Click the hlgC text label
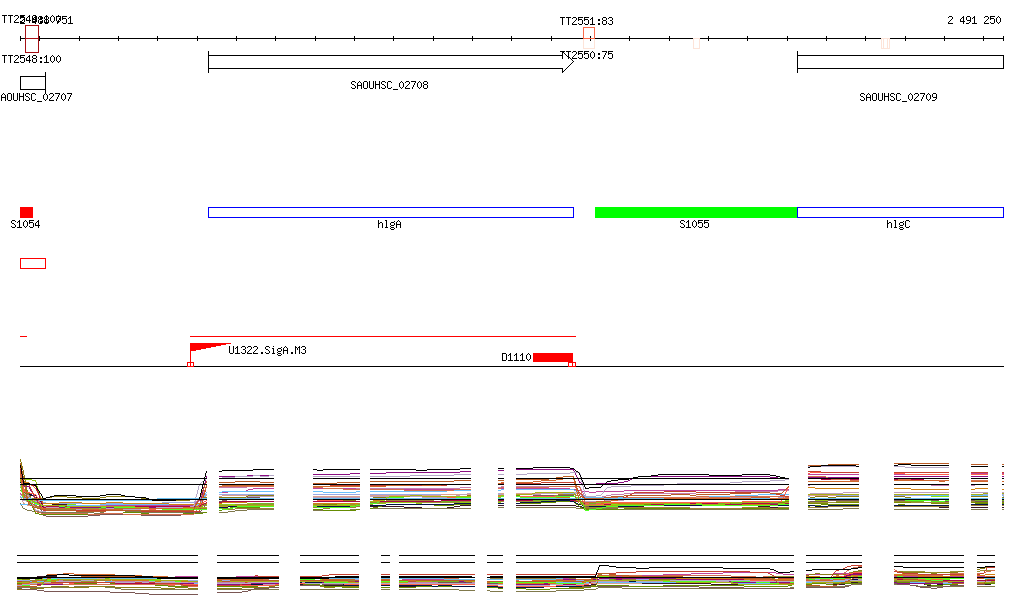This screenshot has height=611, width=1024. 898,225
